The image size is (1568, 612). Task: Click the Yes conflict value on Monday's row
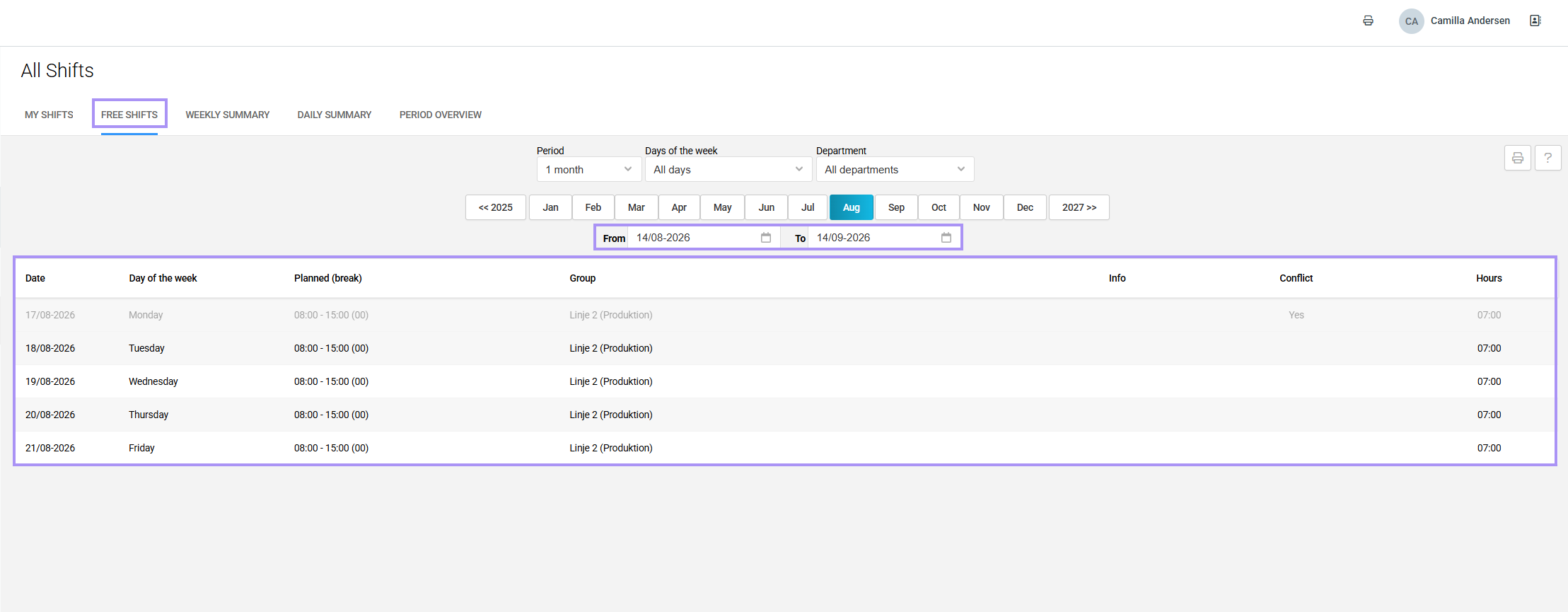click(x=1296, y=315)
